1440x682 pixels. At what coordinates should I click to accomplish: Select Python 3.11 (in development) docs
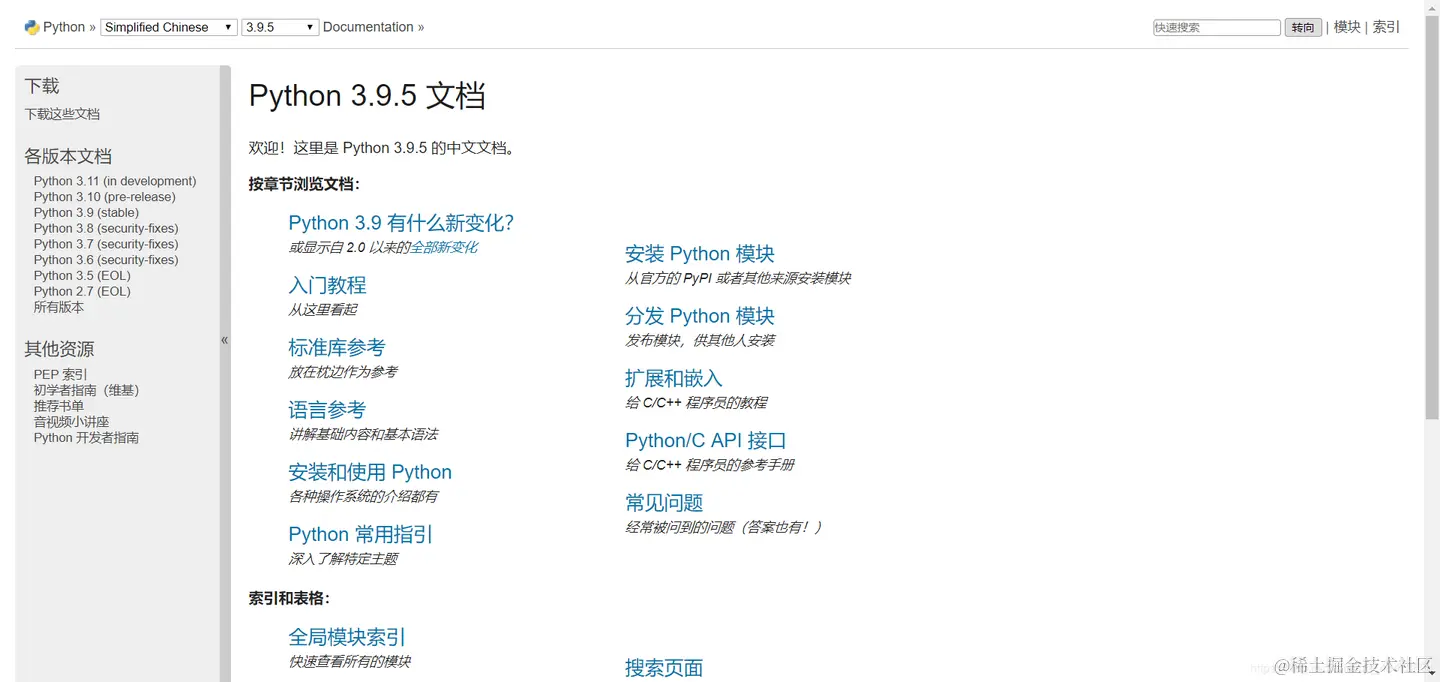point(115,181)
